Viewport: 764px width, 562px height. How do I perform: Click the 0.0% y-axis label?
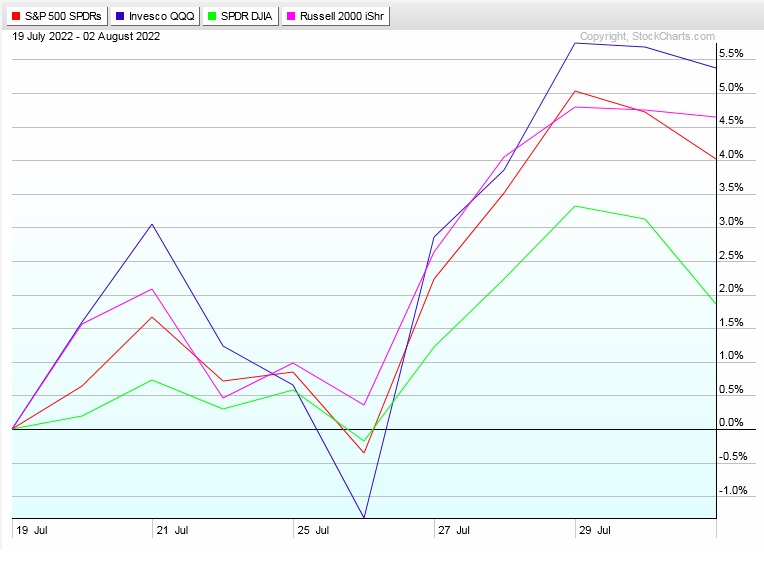[x=731, y=423]
